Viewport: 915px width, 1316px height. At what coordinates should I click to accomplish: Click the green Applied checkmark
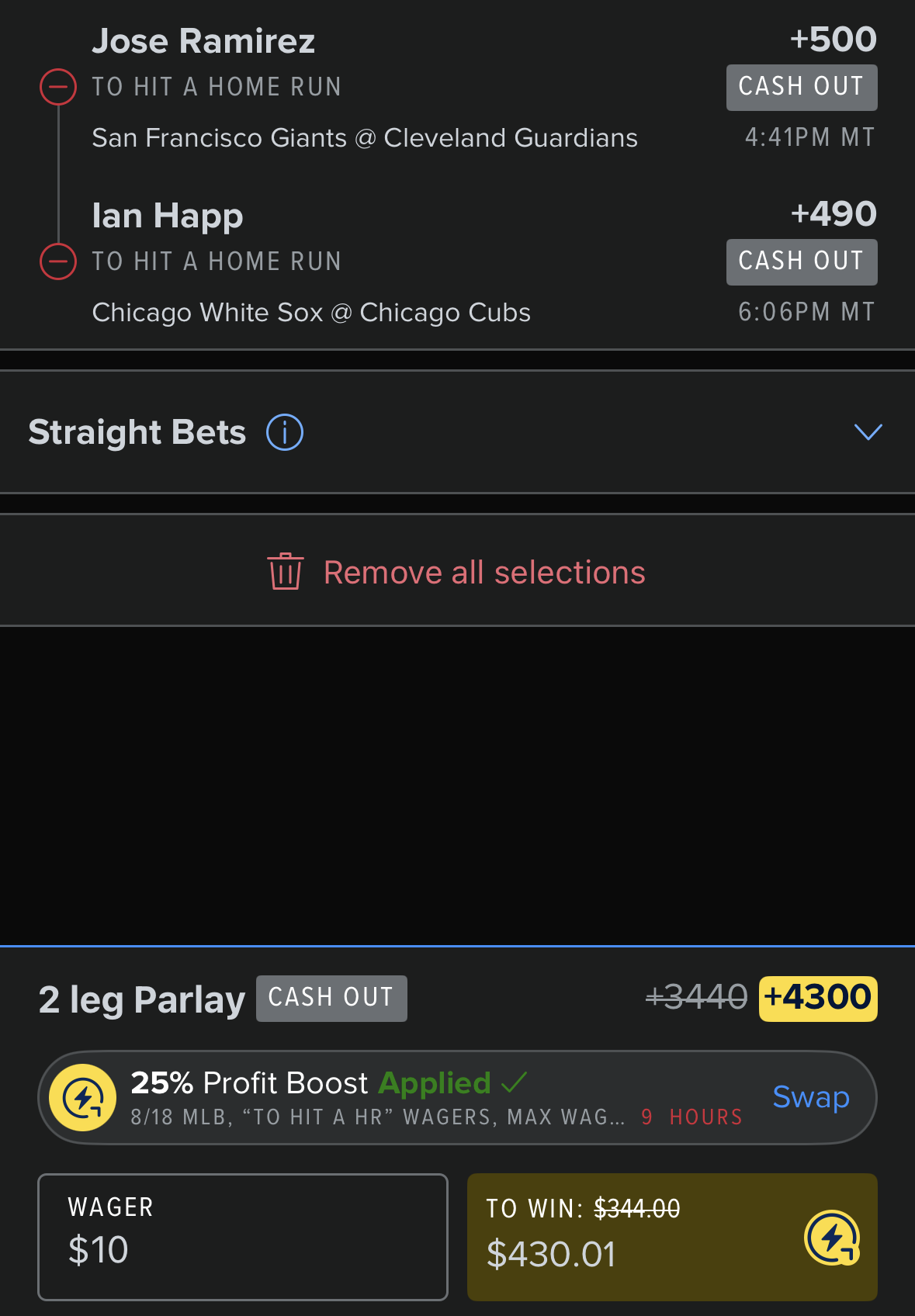tap(515, 1082)
